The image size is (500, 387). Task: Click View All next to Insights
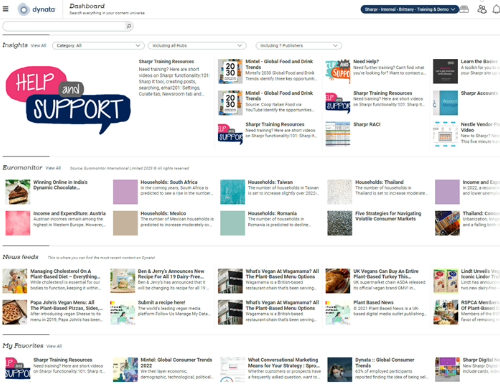[39, 46]
